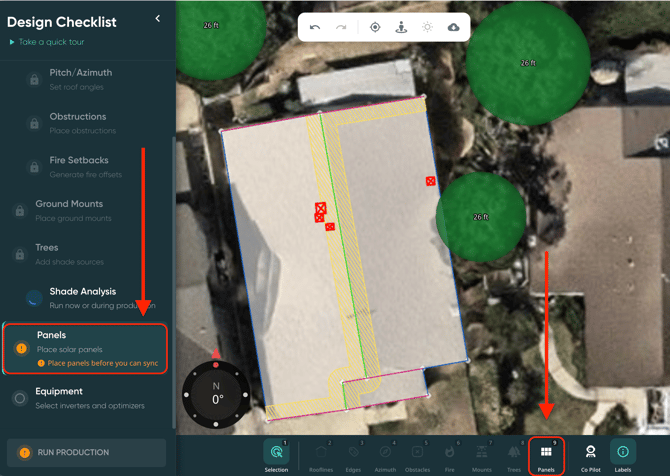Click the RUN PRODUCTION button
670x476 pixels.
(x=87, y=452)
